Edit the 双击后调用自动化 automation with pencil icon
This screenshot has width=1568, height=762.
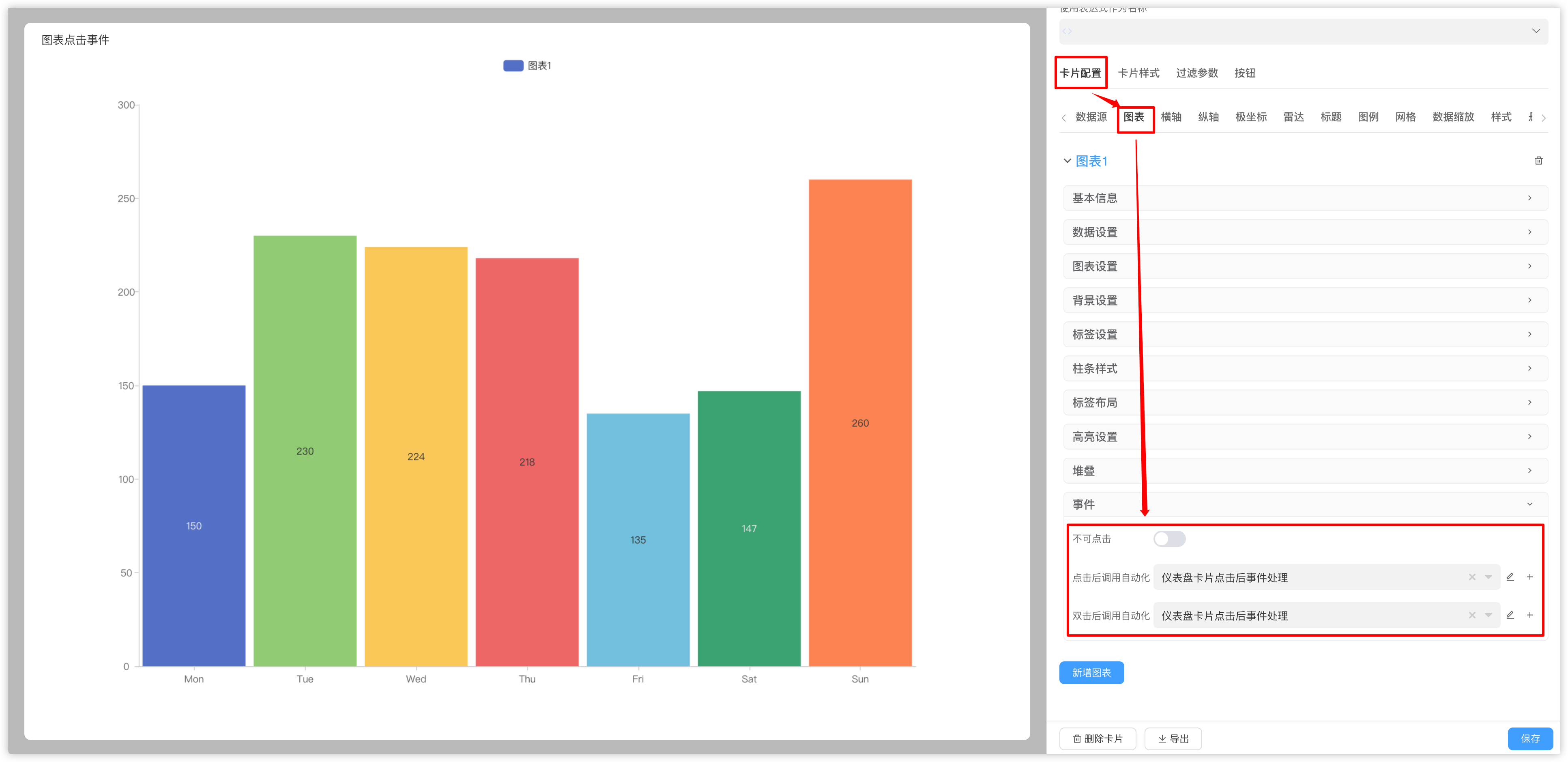pyautogui.click(x=1510, y=615)
